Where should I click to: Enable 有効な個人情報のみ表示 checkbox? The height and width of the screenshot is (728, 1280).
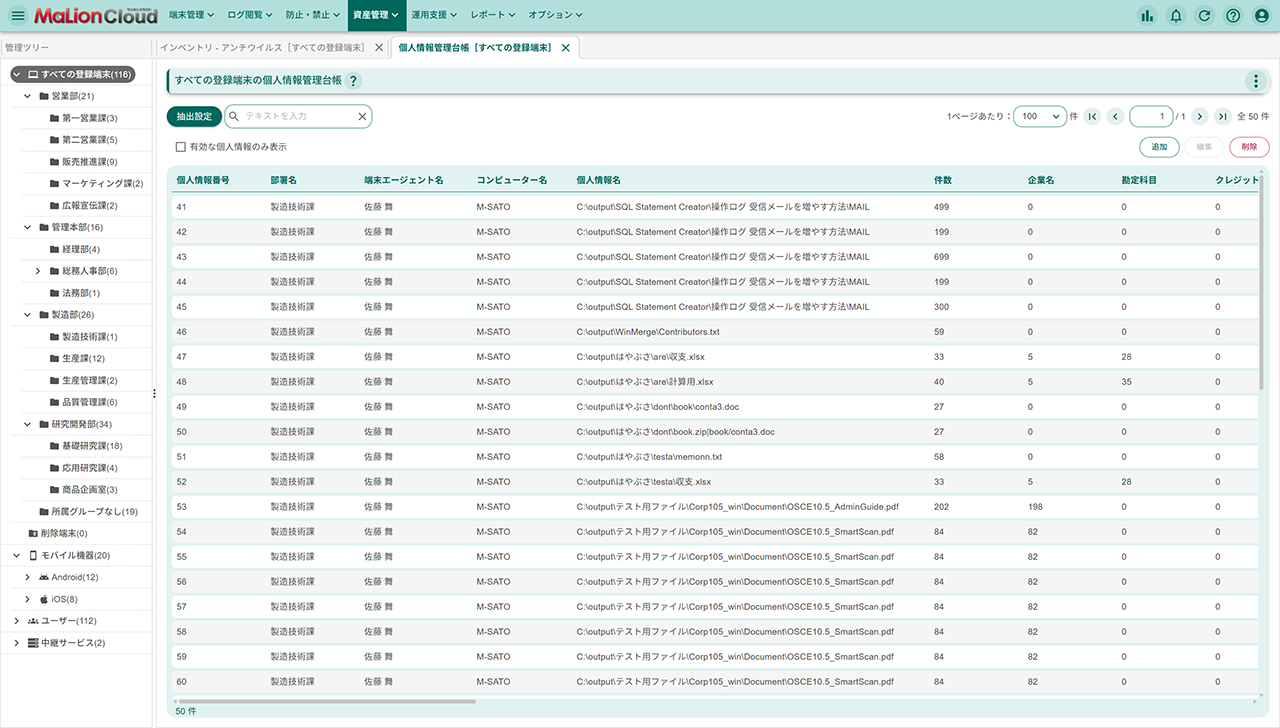[181, 147]
